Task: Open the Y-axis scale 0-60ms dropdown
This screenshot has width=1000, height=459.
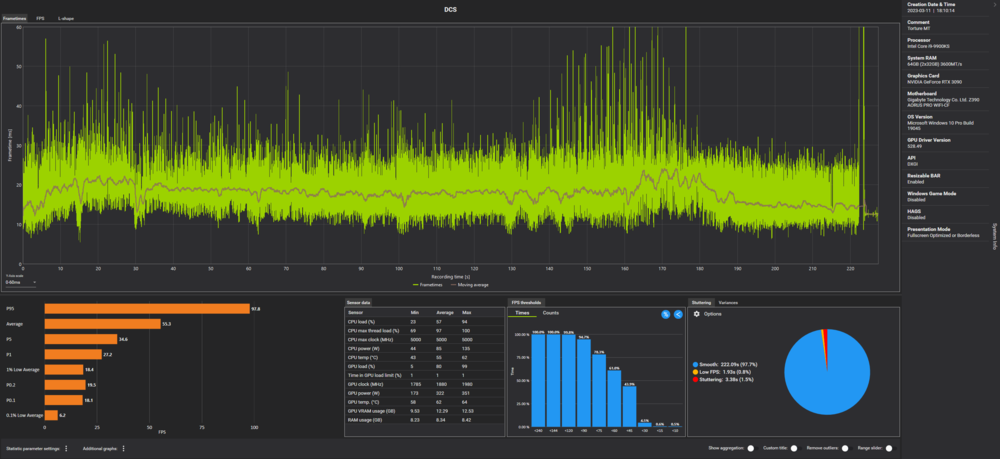Action: pos(20,283)
